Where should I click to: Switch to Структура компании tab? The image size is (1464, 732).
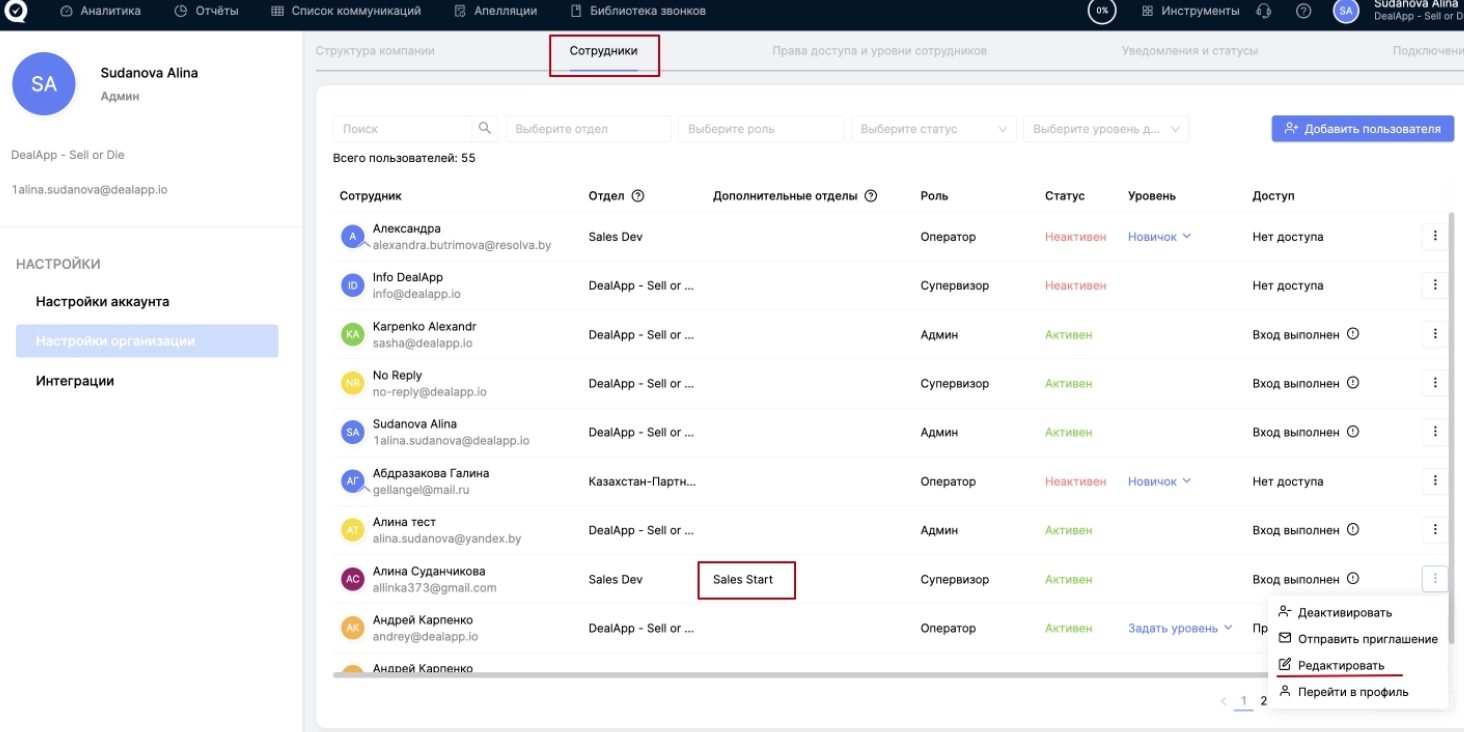(x=375, y=51)
